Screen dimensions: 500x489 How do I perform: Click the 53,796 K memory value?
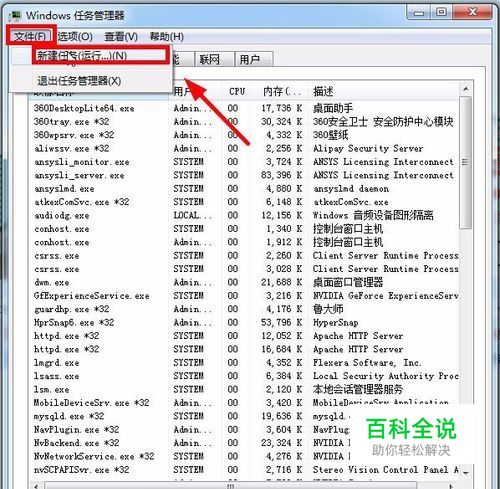click(x=282, y=322)
